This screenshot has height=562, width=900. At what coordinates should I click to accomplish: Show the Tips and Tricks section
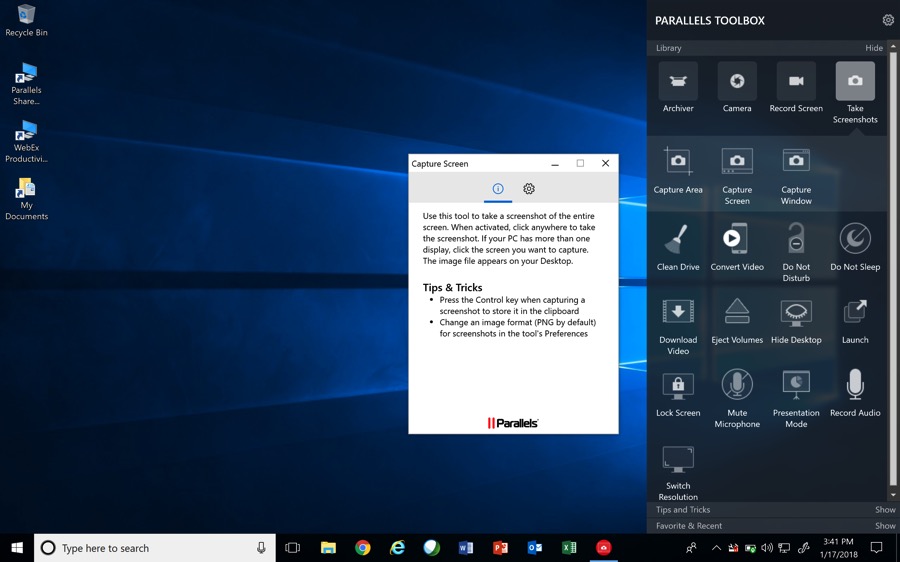885,510
